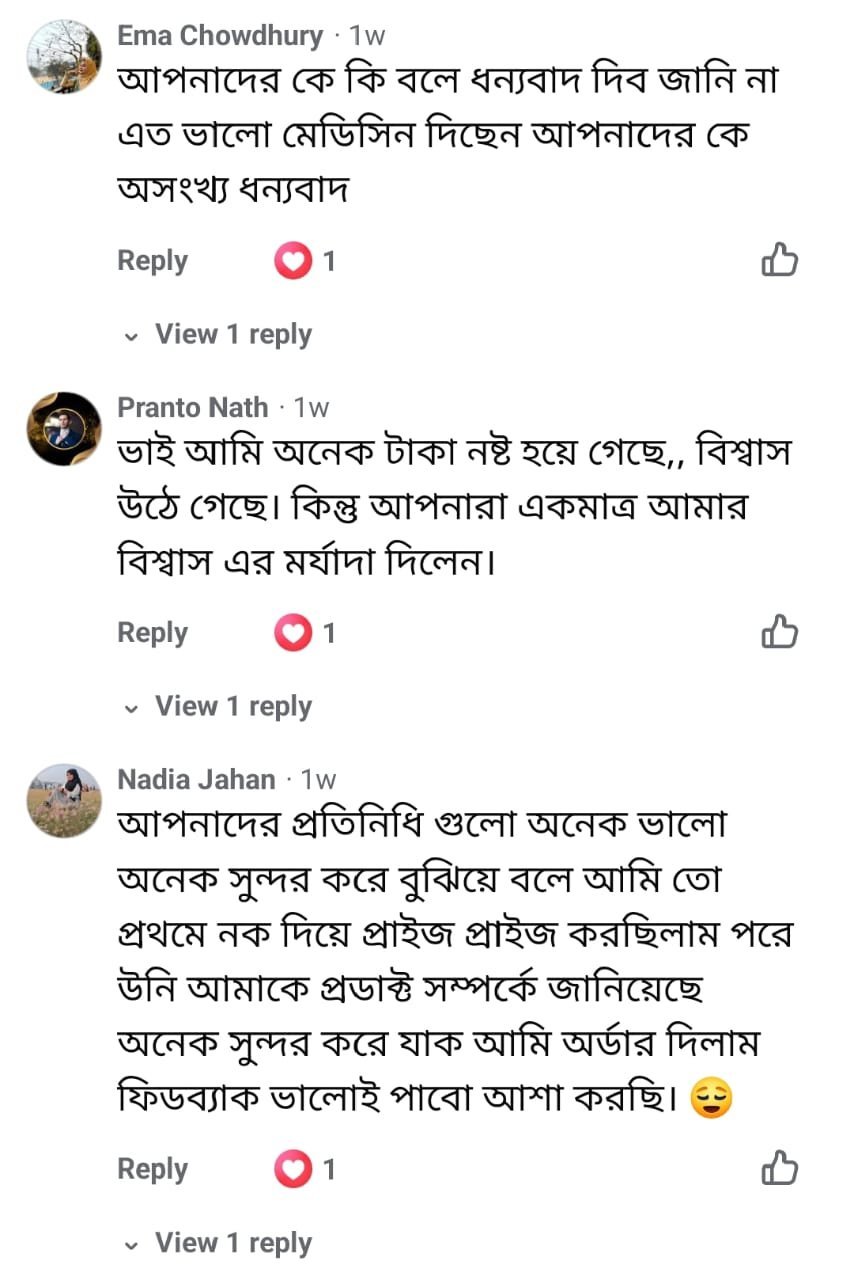
Task: Expand the reply under Nadia Jahan's comment
Action: coord(232,1243)
